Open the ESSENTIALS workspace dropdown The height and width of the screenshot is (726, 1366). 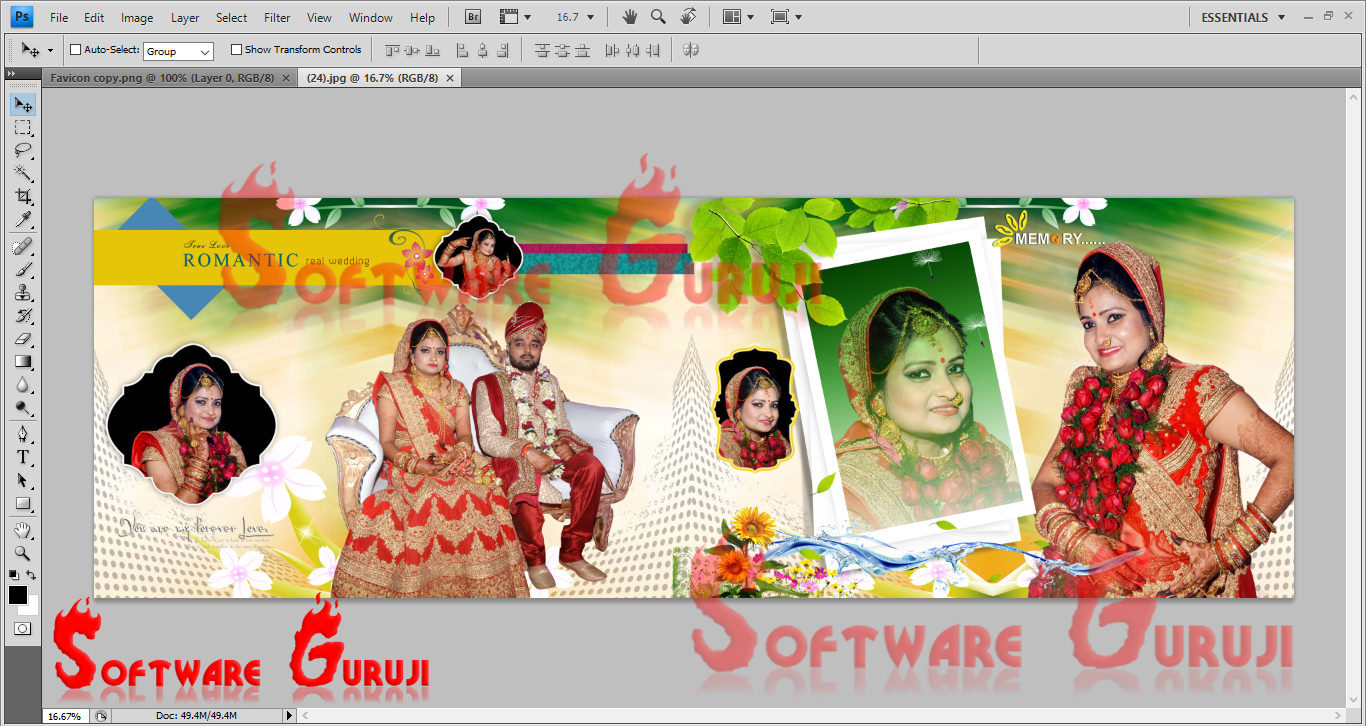(x=1244, y=17)
